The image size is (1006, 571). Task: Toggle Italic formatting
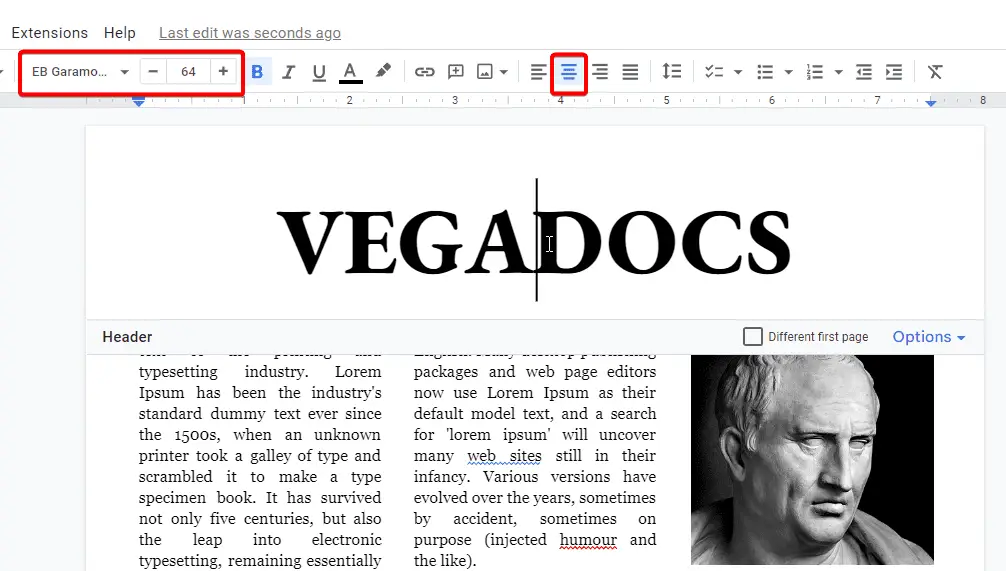tap(288, 72)
